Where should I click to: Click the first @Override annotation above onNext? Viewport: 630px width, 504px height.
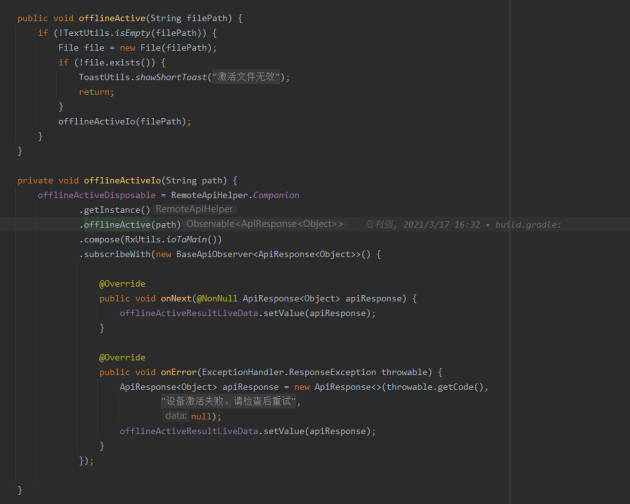click(x=122, y=284)
